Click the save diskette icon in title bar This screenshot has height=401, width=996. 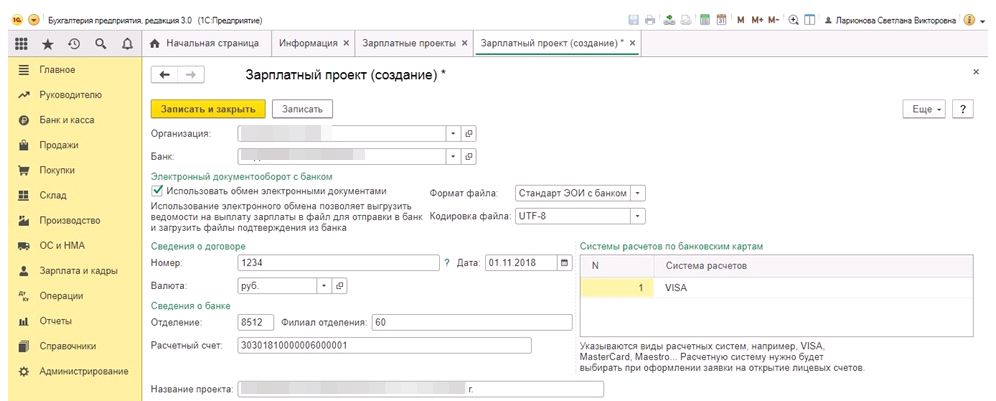634,20
